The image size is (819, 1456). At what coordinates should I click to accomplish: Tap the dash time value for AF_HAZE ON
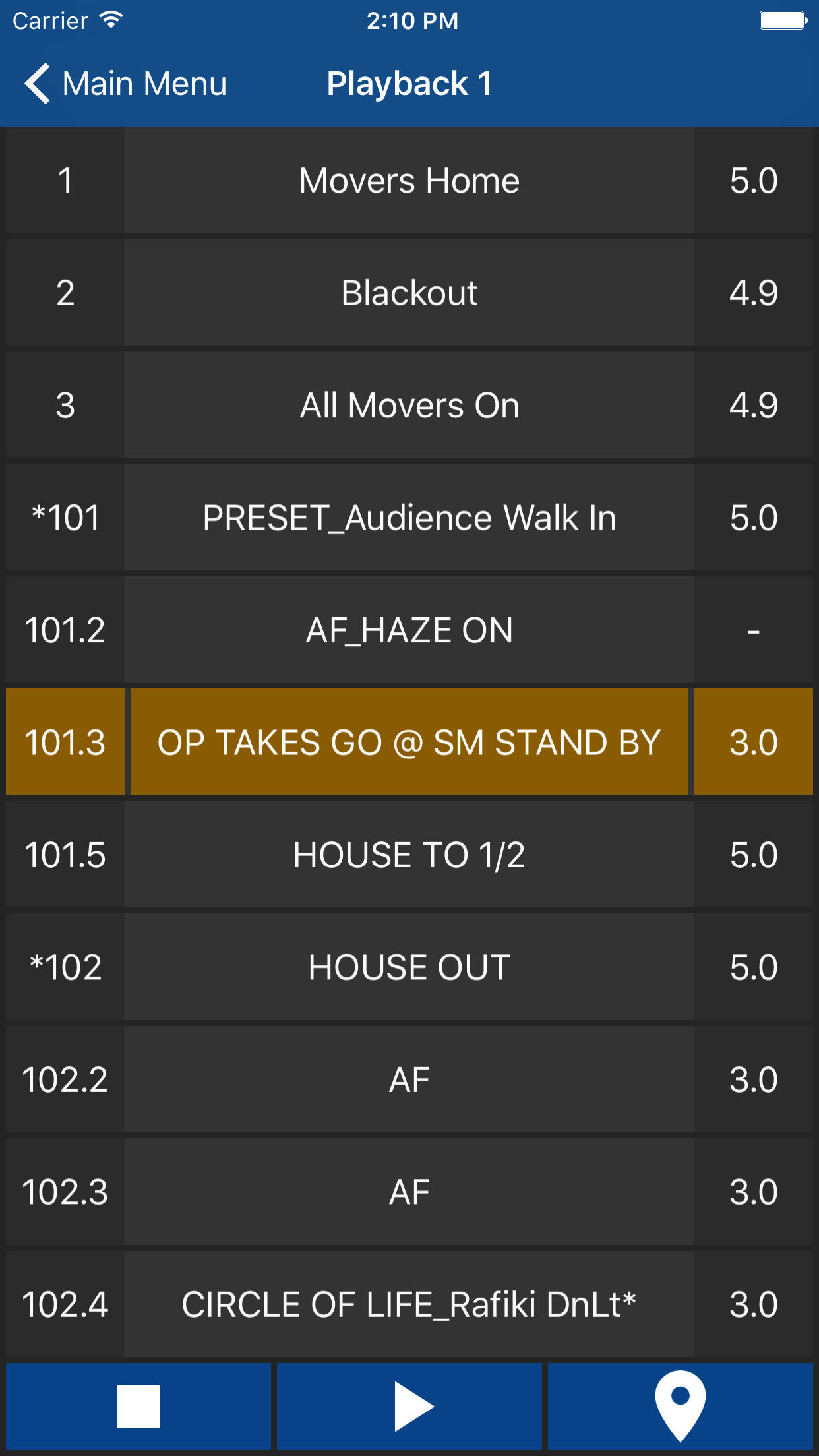[x=753, y=630]
